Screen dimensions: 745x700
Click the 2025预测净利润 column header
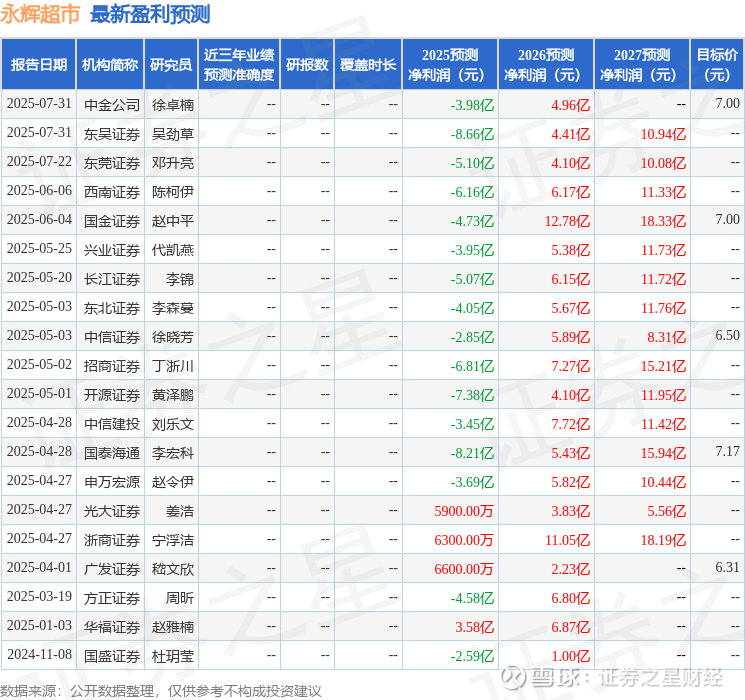tap(450, 65)
